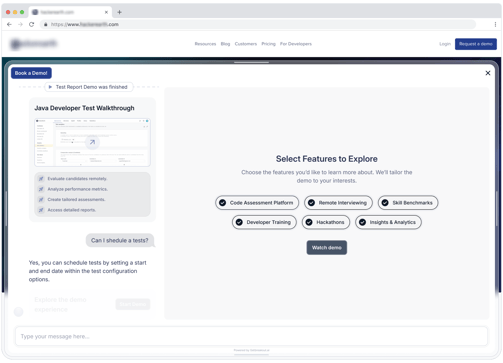
Task: Click 'Java Developer Test Walkthrough' title
Action: point(84,108)
